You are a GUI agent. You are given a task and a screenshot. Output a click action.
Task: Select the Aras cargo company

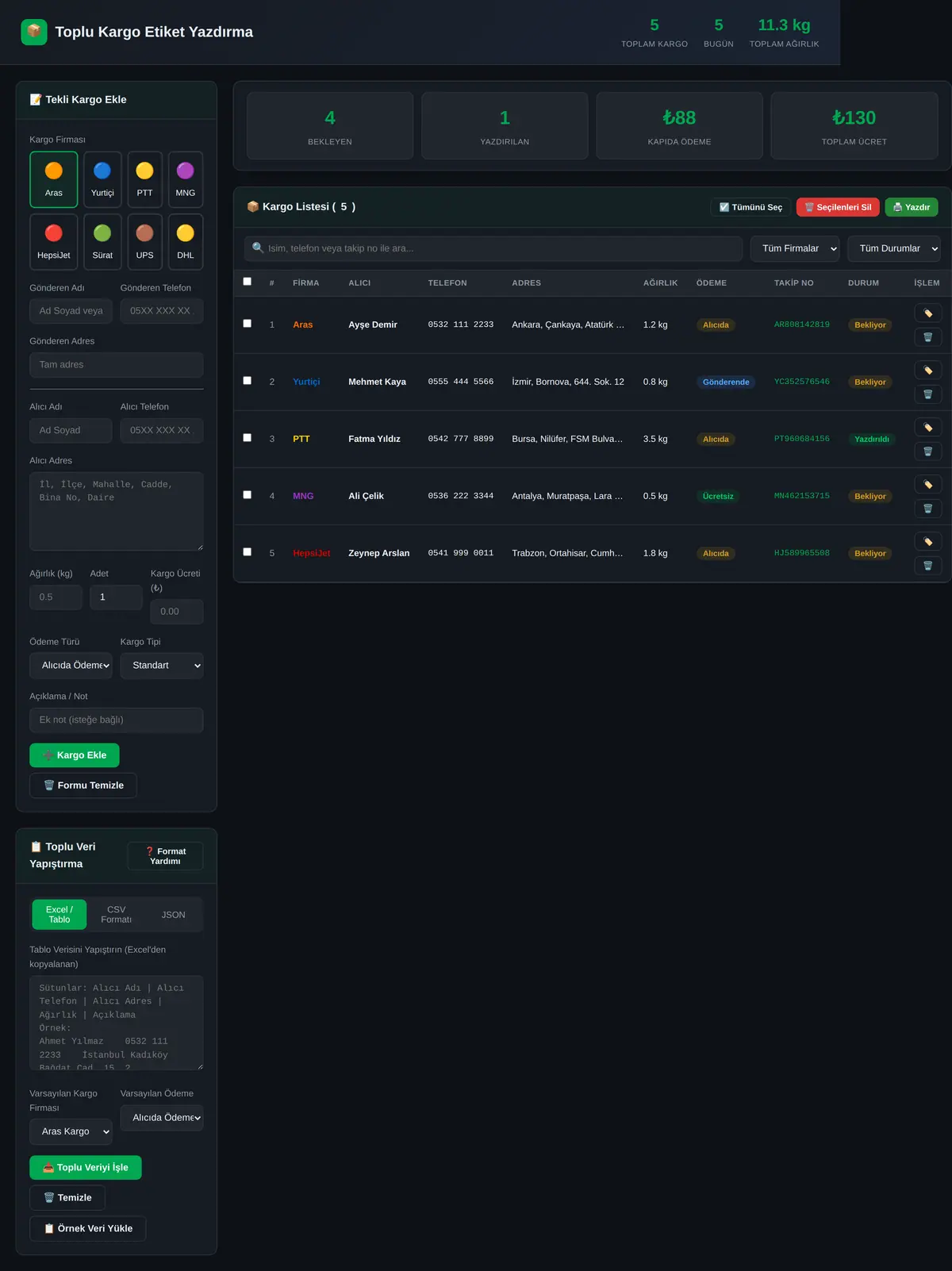point(54,179)
